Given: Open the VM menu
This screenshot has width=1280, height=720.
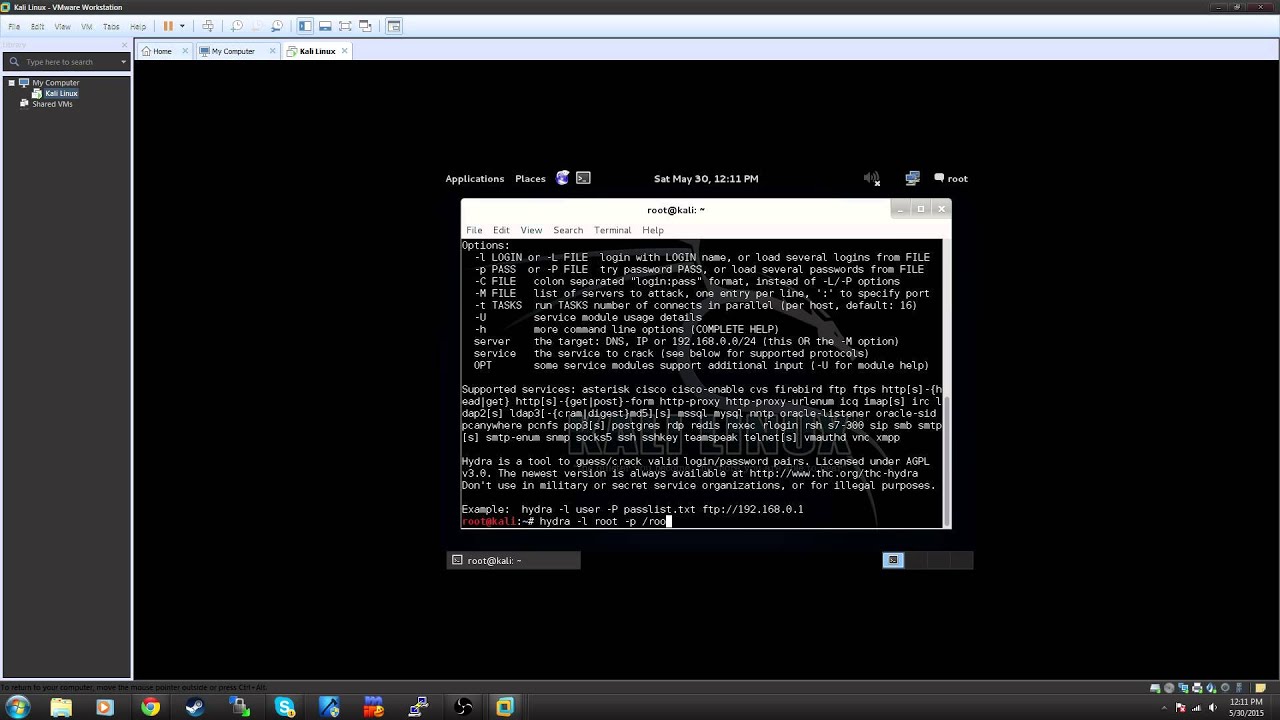Looking at the screenshot, I should tap(86, 27).
